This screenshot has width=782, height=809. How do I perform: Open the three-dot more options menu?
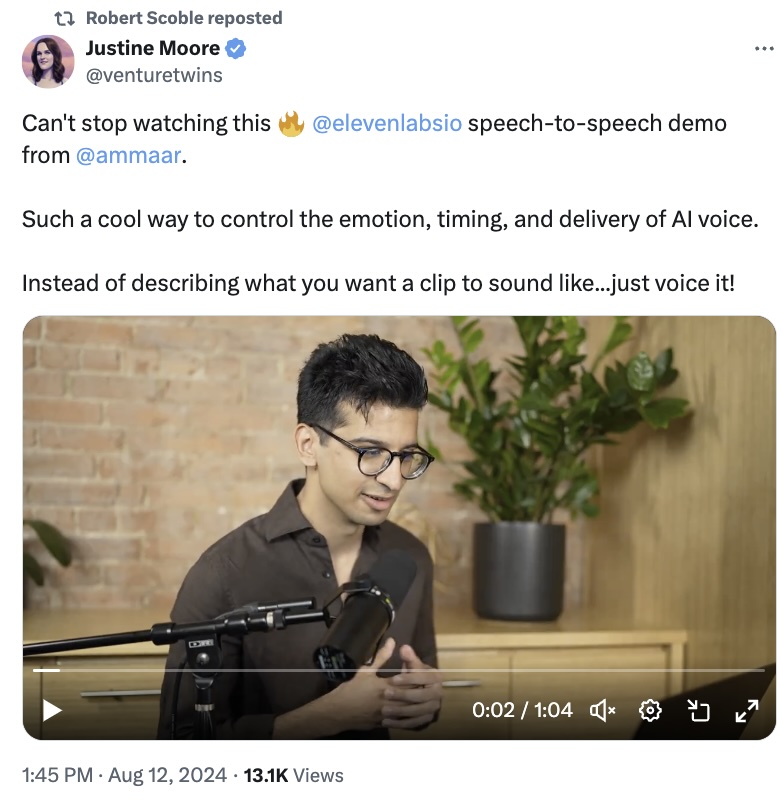(x=763, y=48)
